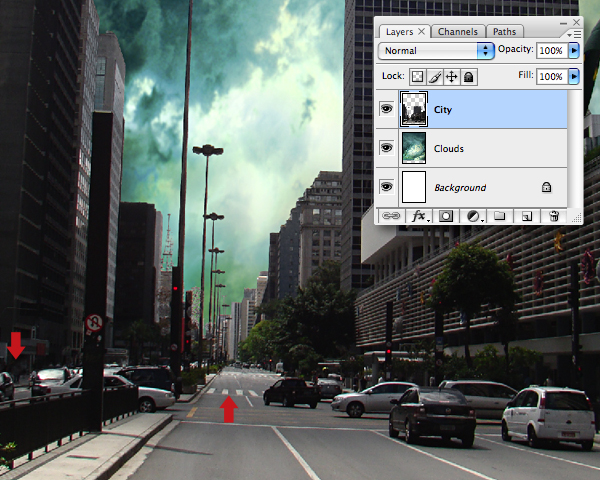
Task: Open the Layers panel options menu
Action: point(575,34)
